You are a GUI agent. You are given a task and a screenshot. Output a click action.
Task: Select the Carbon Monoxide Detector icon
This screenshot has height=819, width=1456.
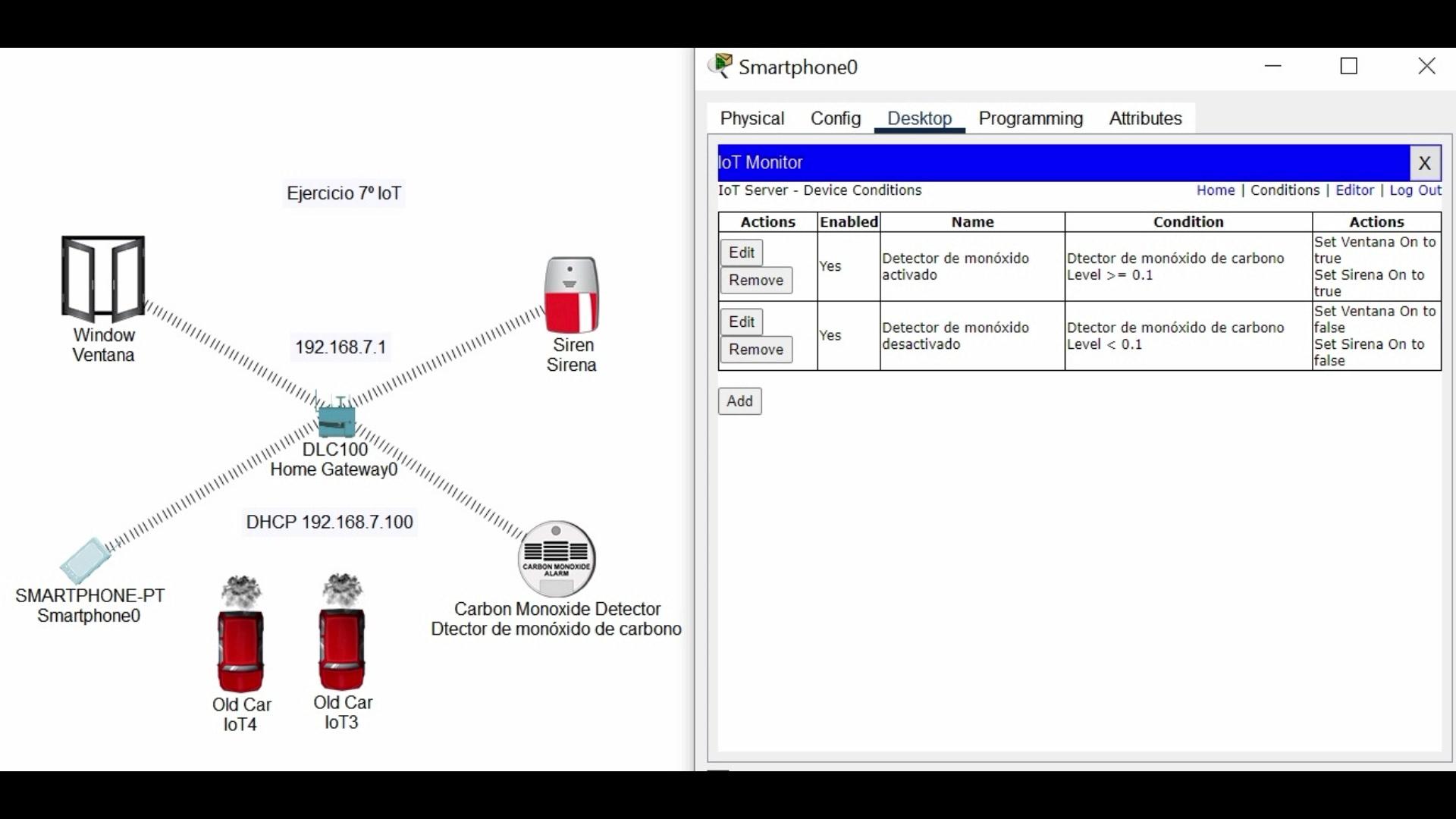[x=557, y=559]
